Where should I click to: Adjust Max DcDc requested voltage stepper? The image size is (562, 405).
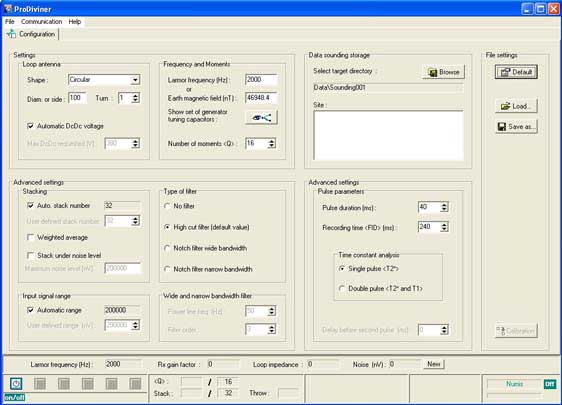click(x=135, y=143)
